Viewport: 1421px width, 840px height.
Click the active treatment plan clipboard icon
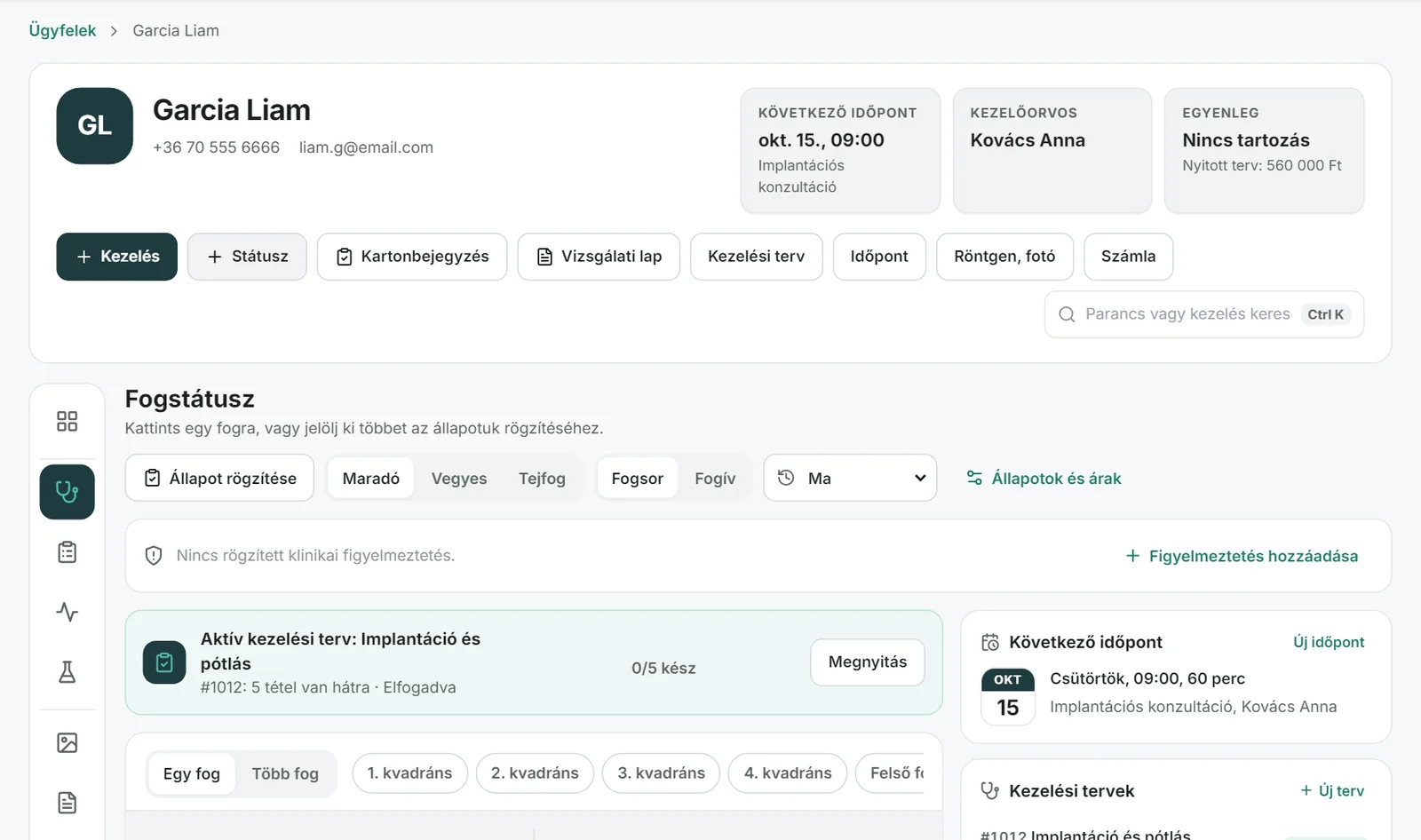pyautogui.click(x=164, y=662)
